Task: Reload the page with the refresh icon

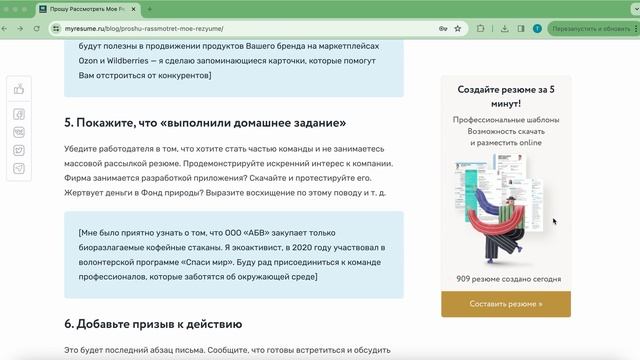Action: 37,29
